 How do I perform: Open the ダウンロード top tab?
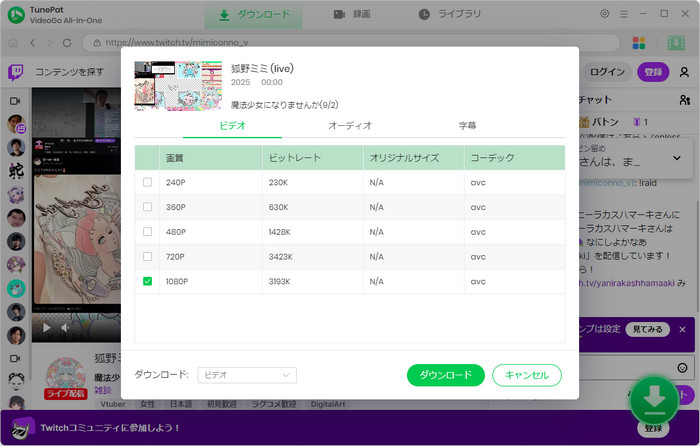pos(254,15)
